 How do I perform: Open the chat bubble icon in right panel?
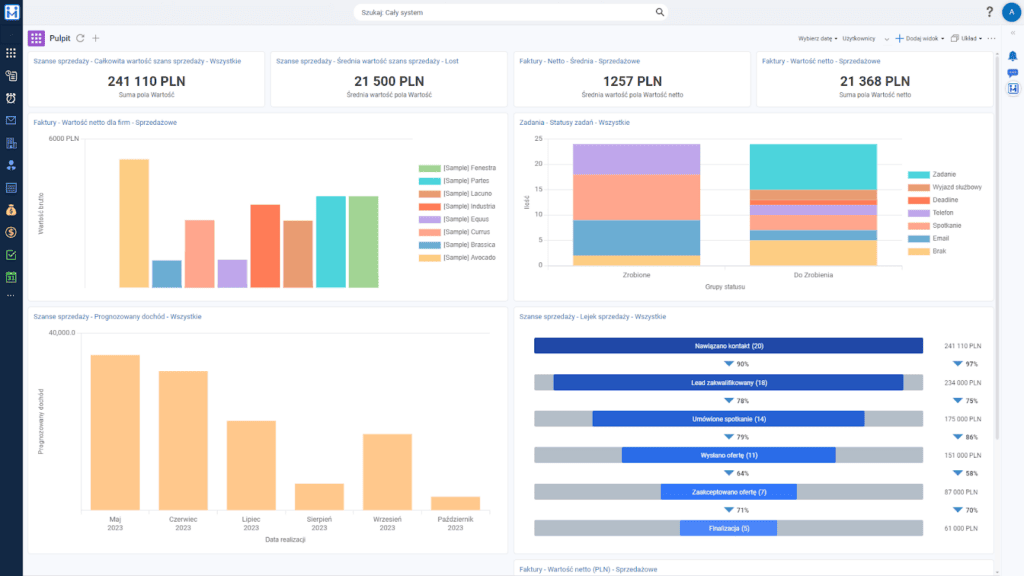pyautogui.click(x=1012, y=73)
